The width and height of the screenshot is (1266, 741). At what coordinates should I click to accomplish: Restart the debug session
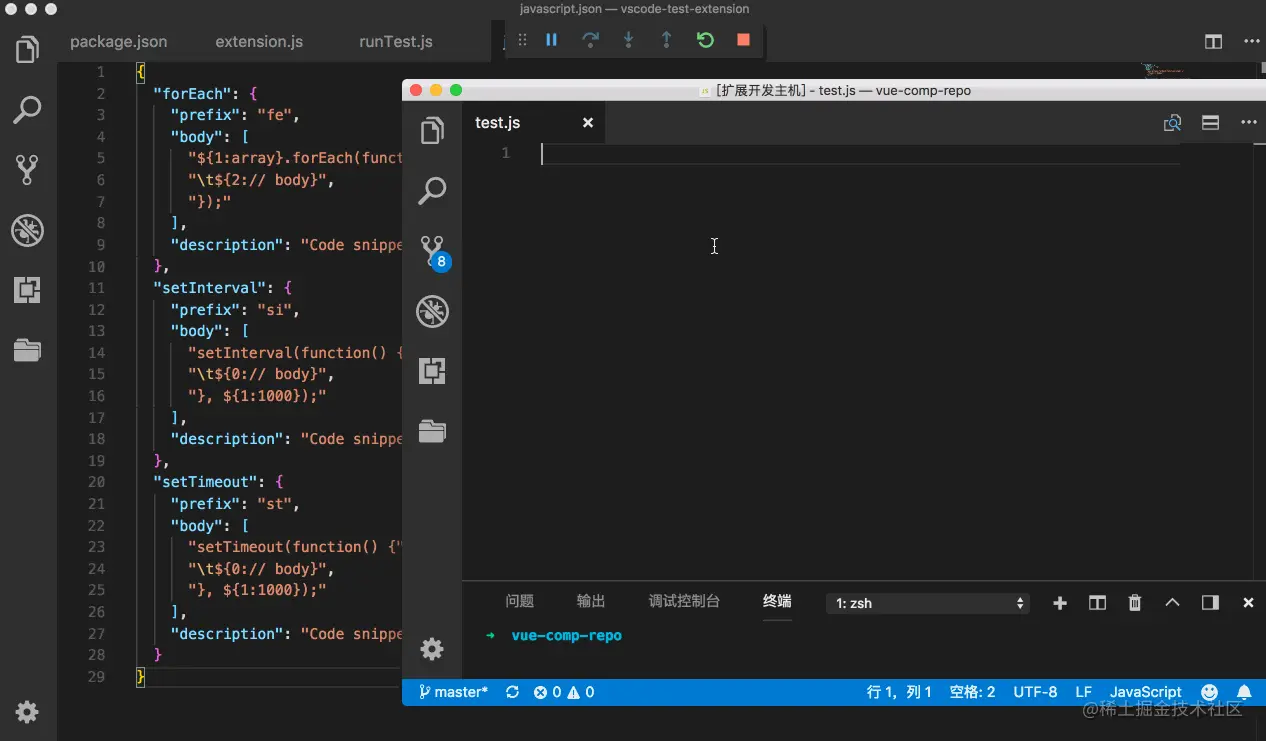[x=705, y=40]
